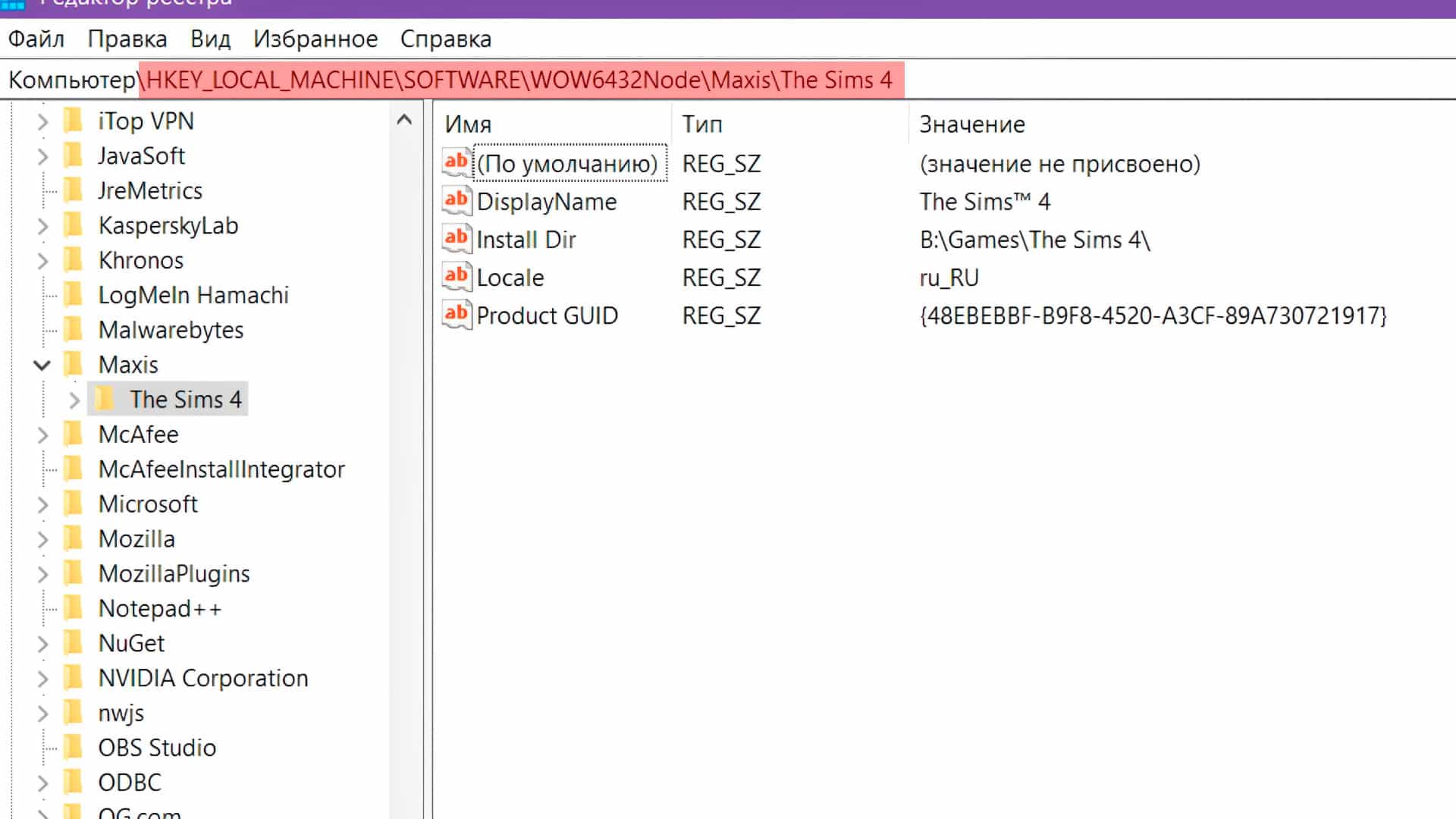Image resolution: width=1456 pixels, height=819 pixels.
Task: Open the Правка menu
Action: coord(127,39)
